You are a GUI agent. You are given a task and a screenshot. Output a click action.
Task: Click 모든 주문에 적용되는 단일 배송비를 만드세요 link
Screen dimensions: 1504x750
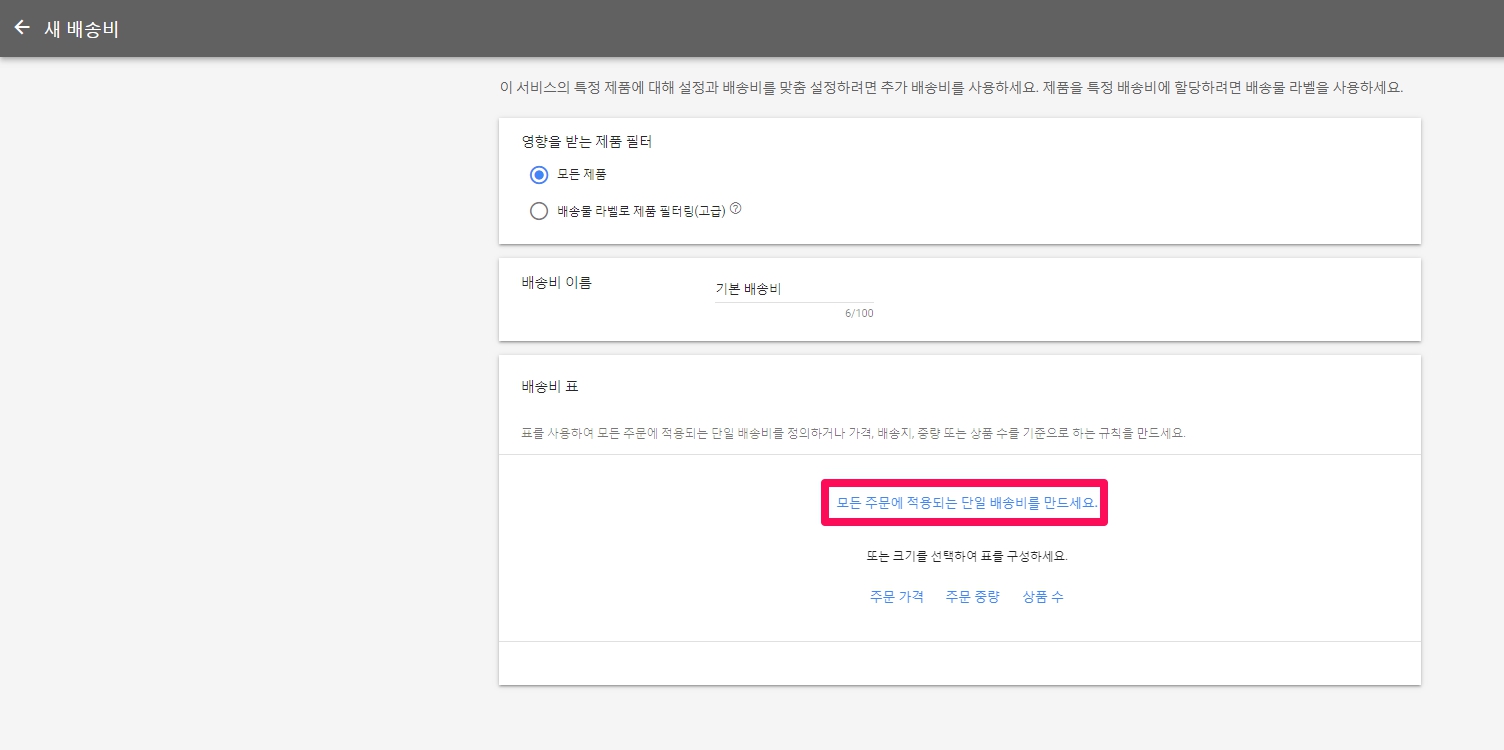click(966, 503)
